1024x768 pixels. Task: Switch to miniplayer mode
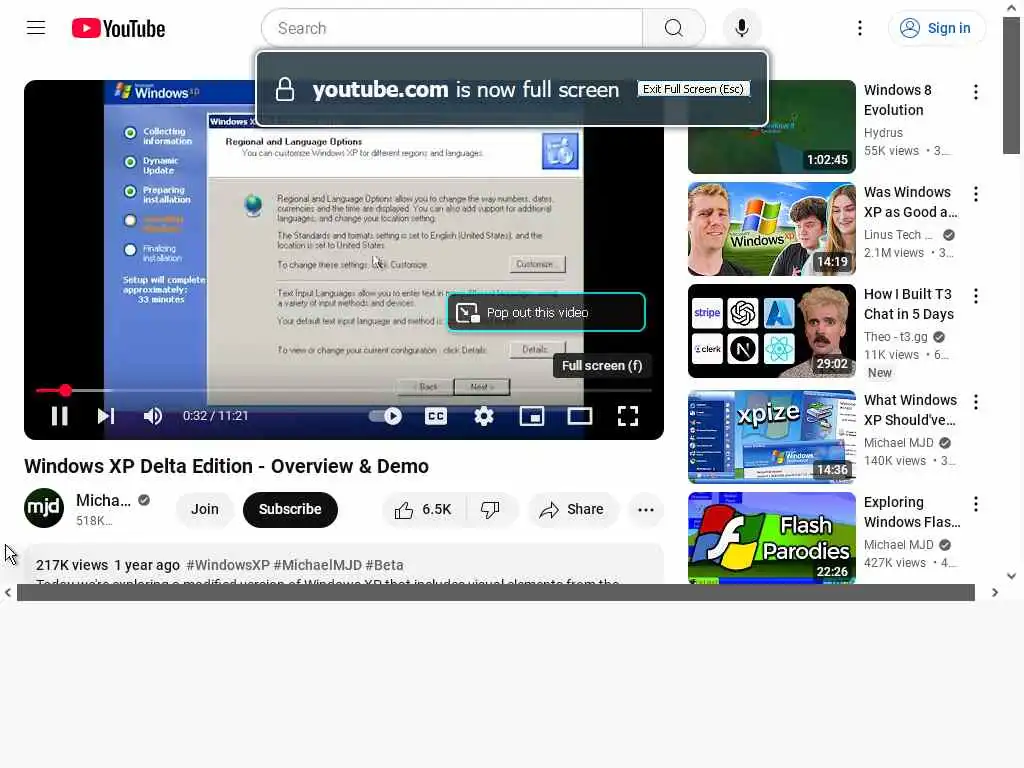(532, 416)
